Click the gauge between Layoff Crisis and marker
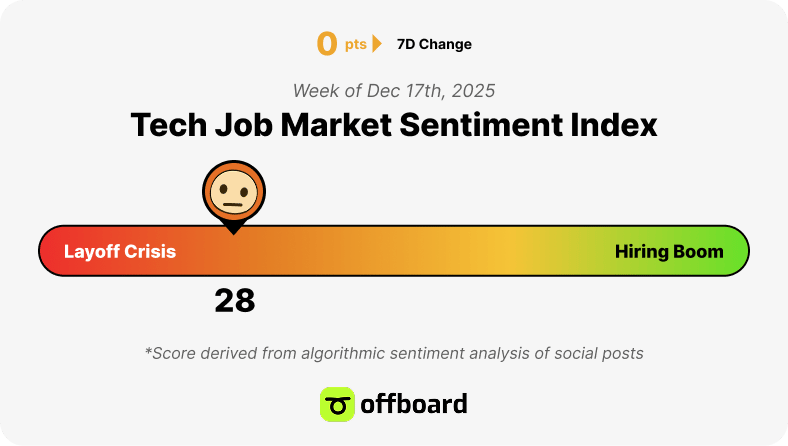The width and height of the screenshot is (788, 446). (201, 251)
